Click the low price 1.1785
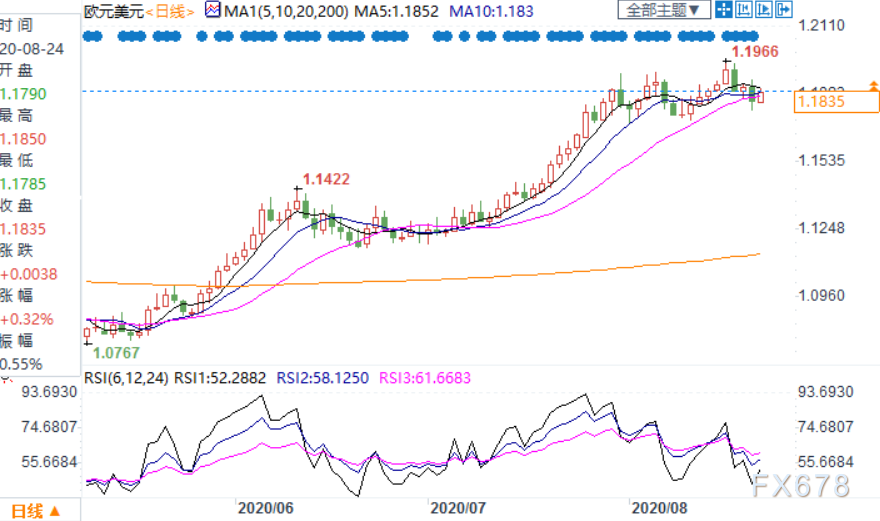 pos(23,184)
